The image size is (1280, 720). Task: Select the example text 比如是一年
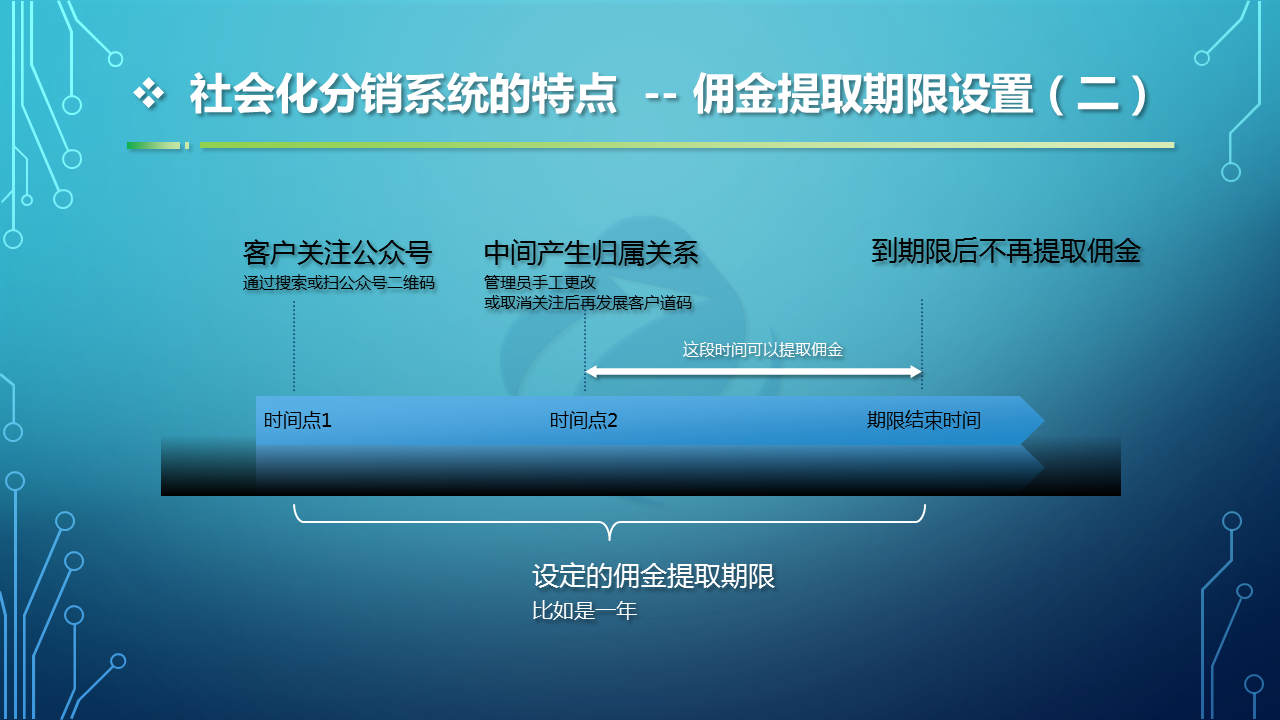[584, 611]
